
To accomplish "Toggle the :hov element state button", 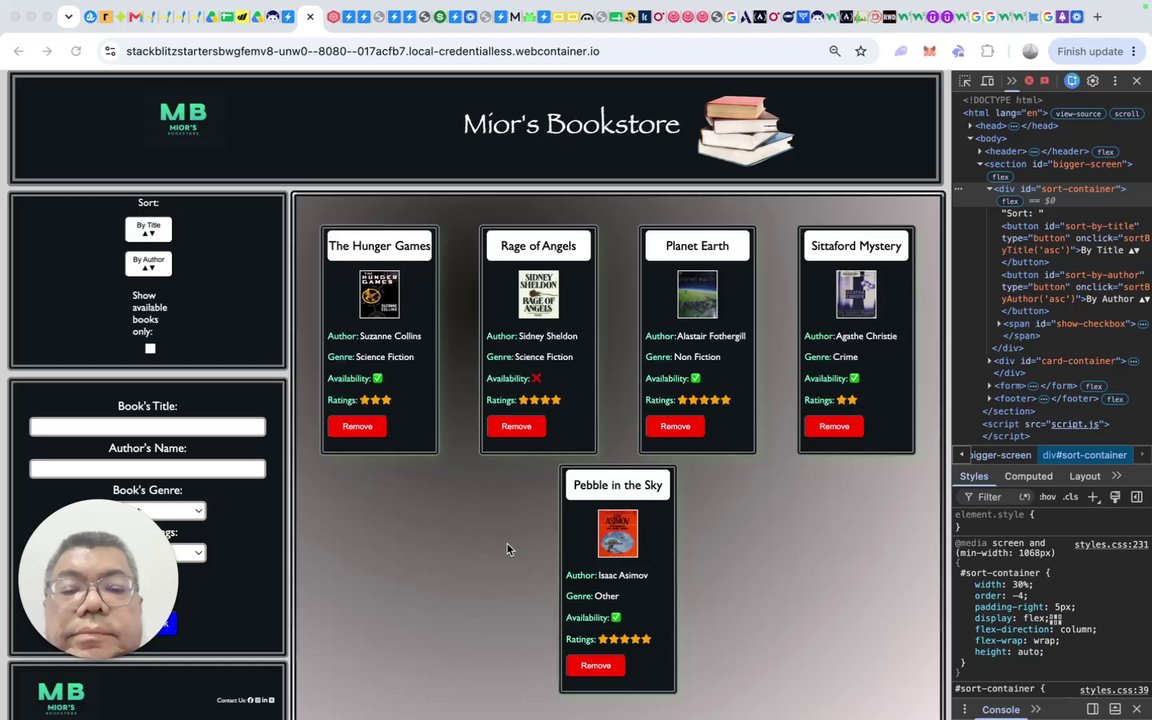I will click(1047, 497).
